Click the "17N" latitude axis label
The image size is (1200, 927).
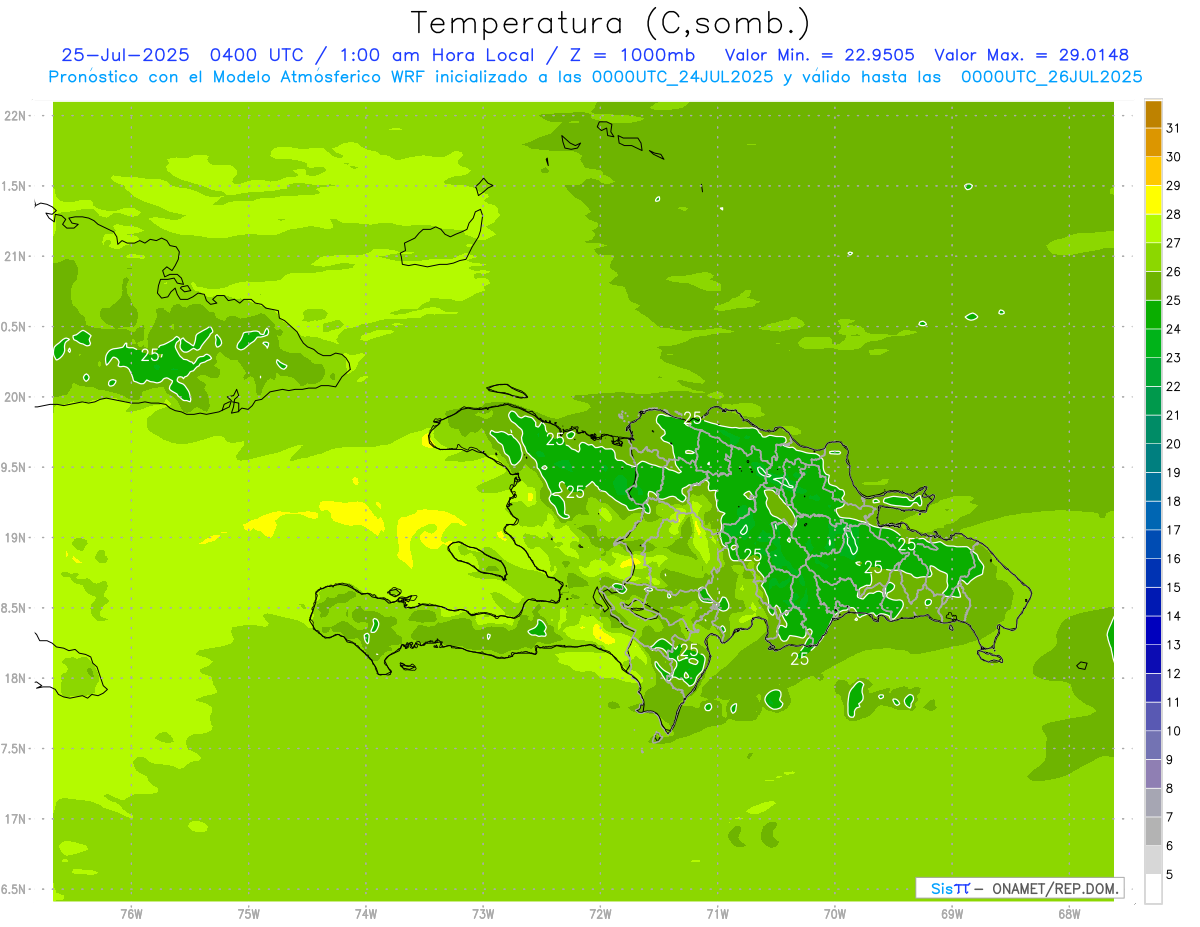(14, 819)
